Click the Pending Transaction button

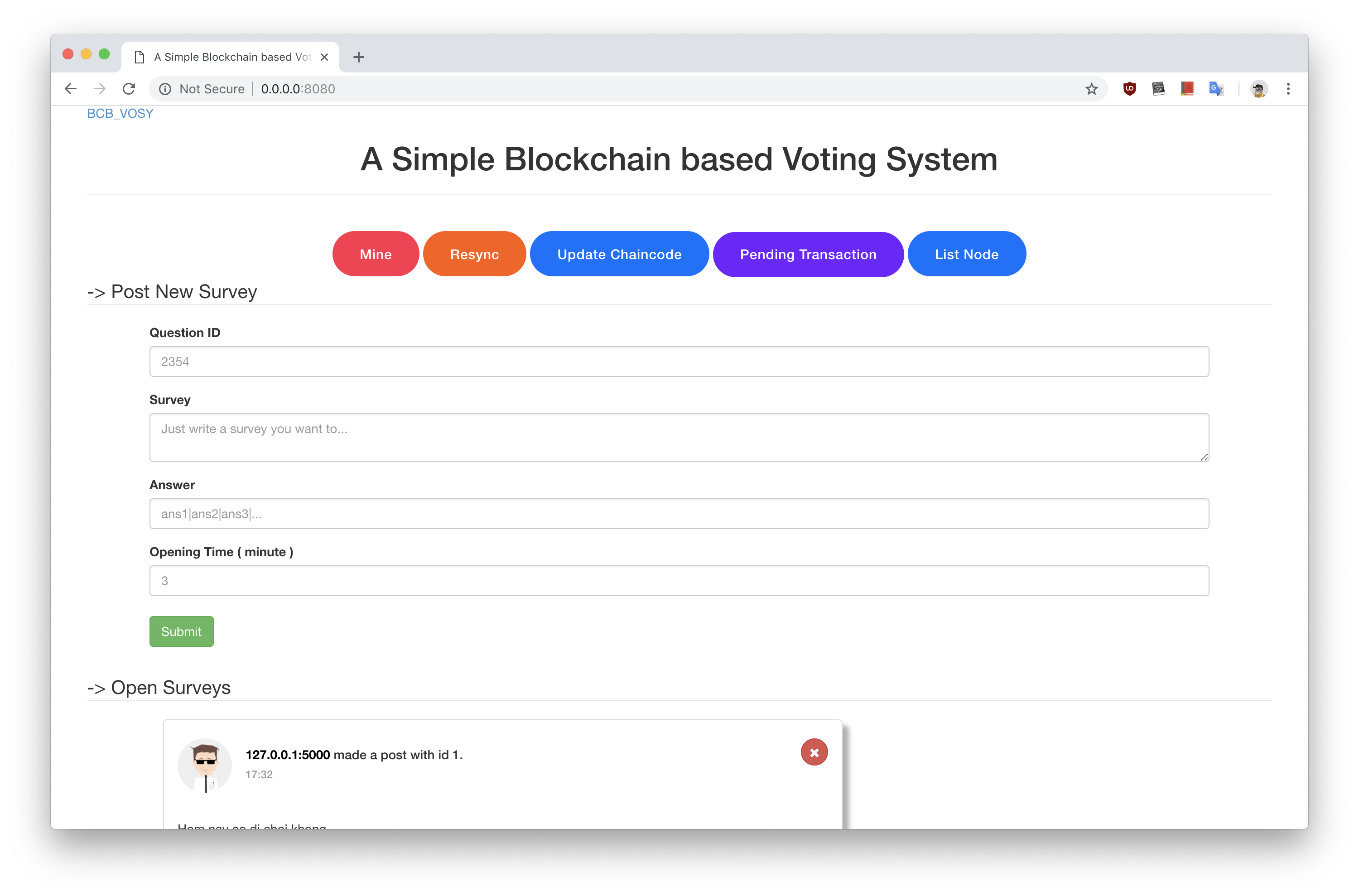coord(808,254)
